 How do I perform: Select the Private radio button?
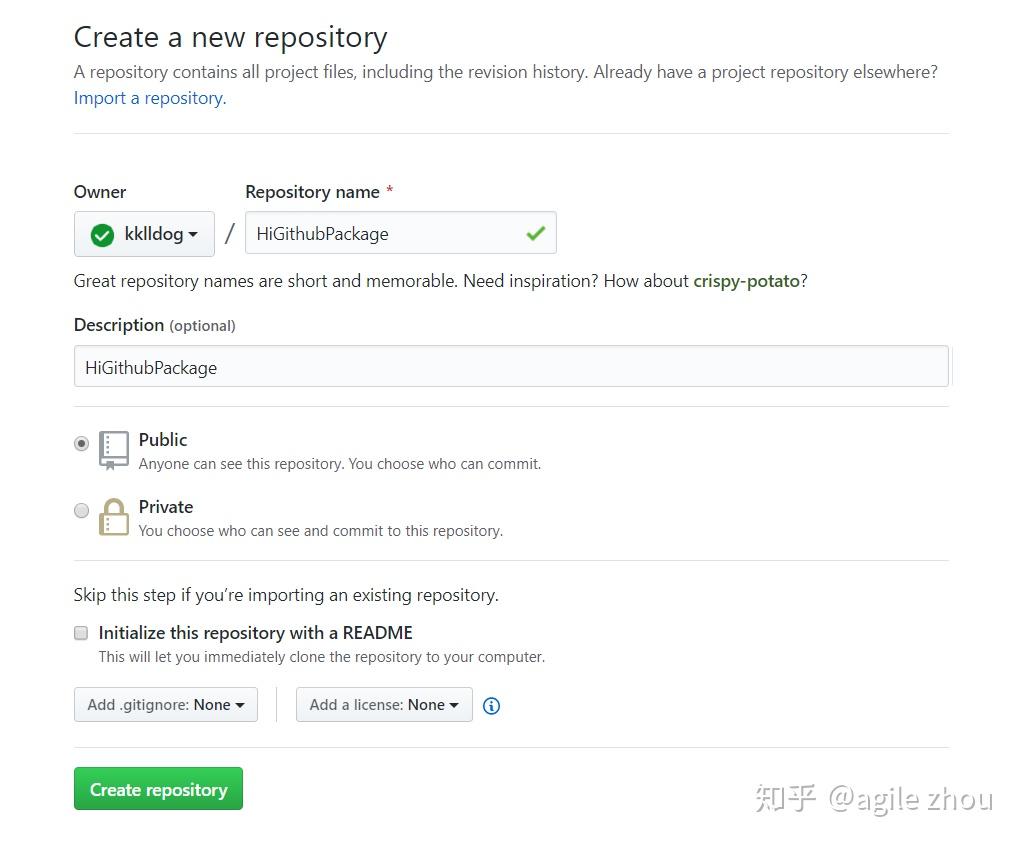[81, 511]
